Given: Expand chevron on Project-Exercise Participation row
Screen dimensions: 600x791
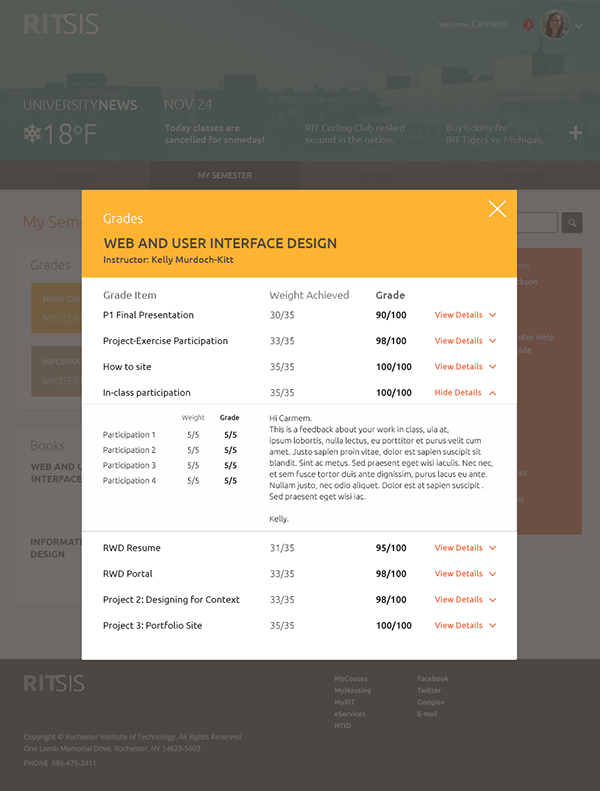Looking at the screenshot, I should [x=493, y=341].
